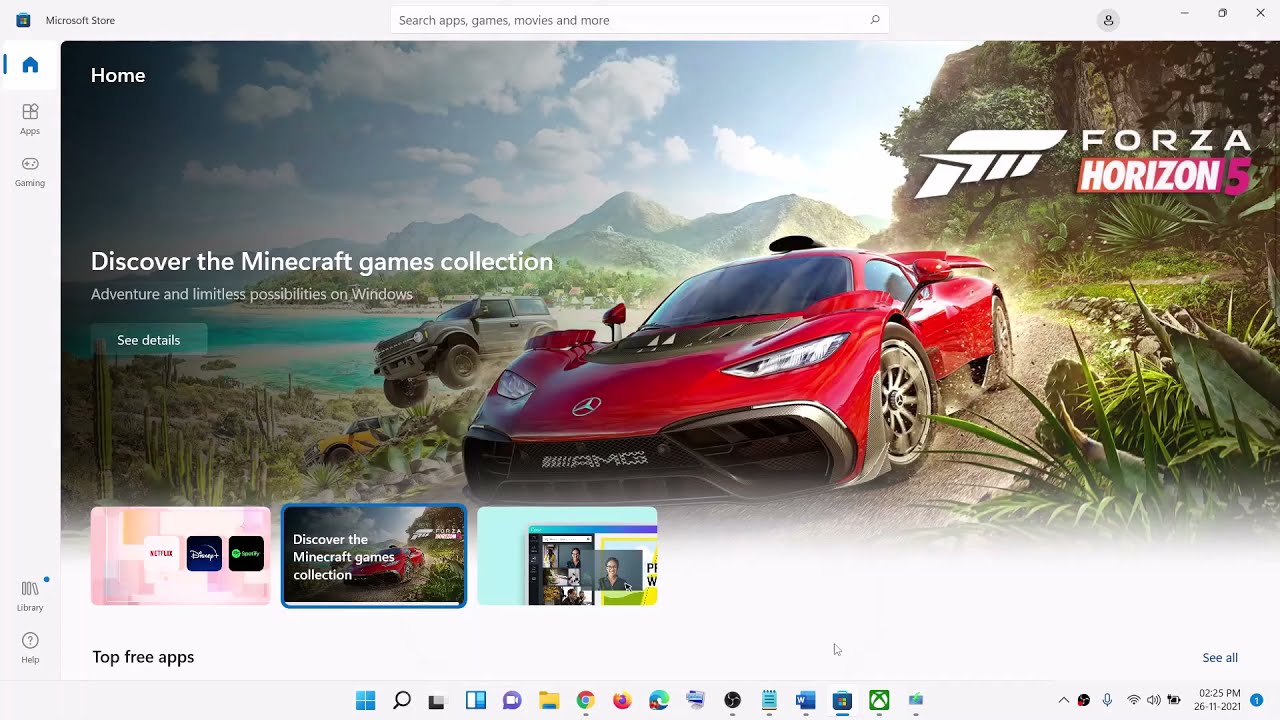
Task: Launch Google Chrome from taskbar
Action: [x=586, y=701]
